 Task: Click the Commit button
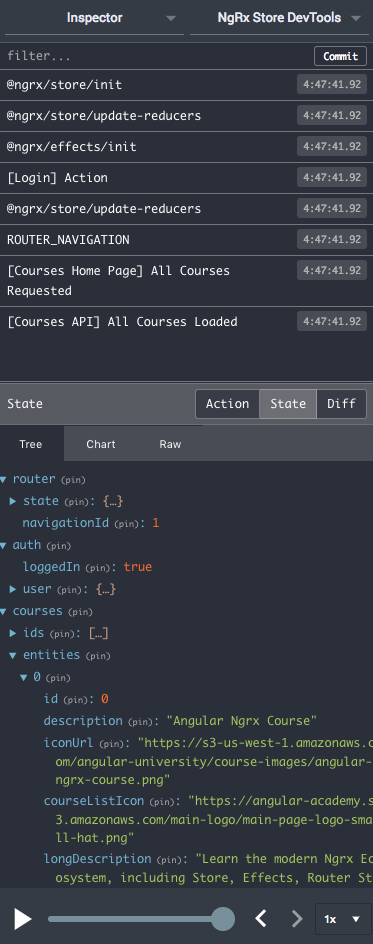click(341, 56)
